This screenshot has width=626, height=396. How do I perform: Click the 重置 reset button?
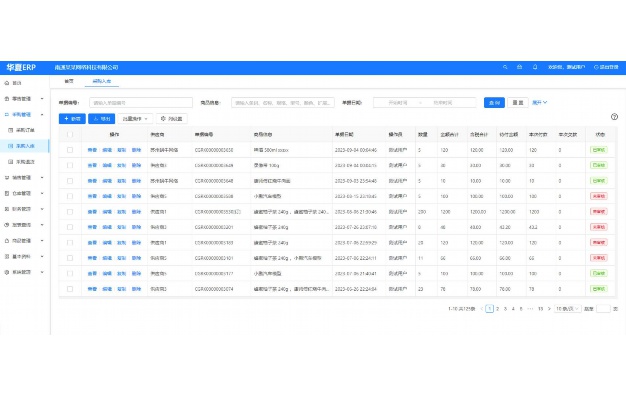coord(518,103)
